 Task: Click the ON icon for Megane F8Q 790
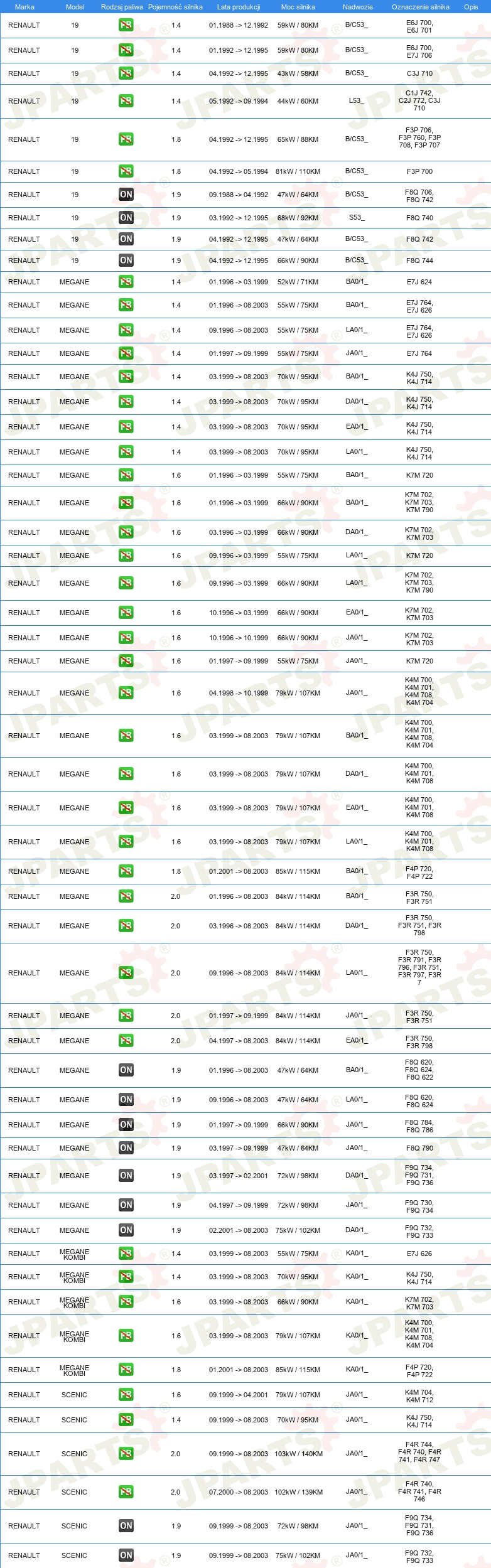pos(126,1148)
